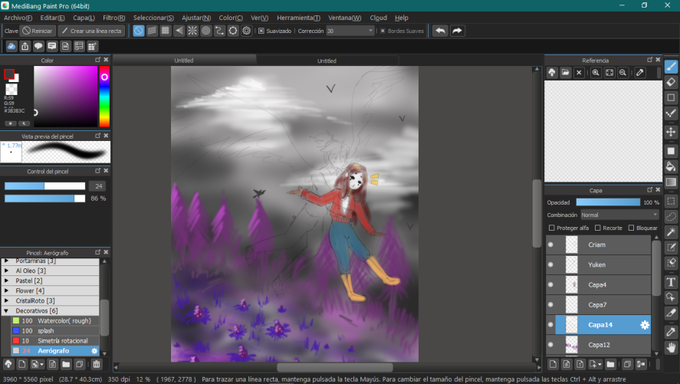Viewport: 680px width, 384px height.
Task: Adjust the brush size slider
Action: pos(45,186)
